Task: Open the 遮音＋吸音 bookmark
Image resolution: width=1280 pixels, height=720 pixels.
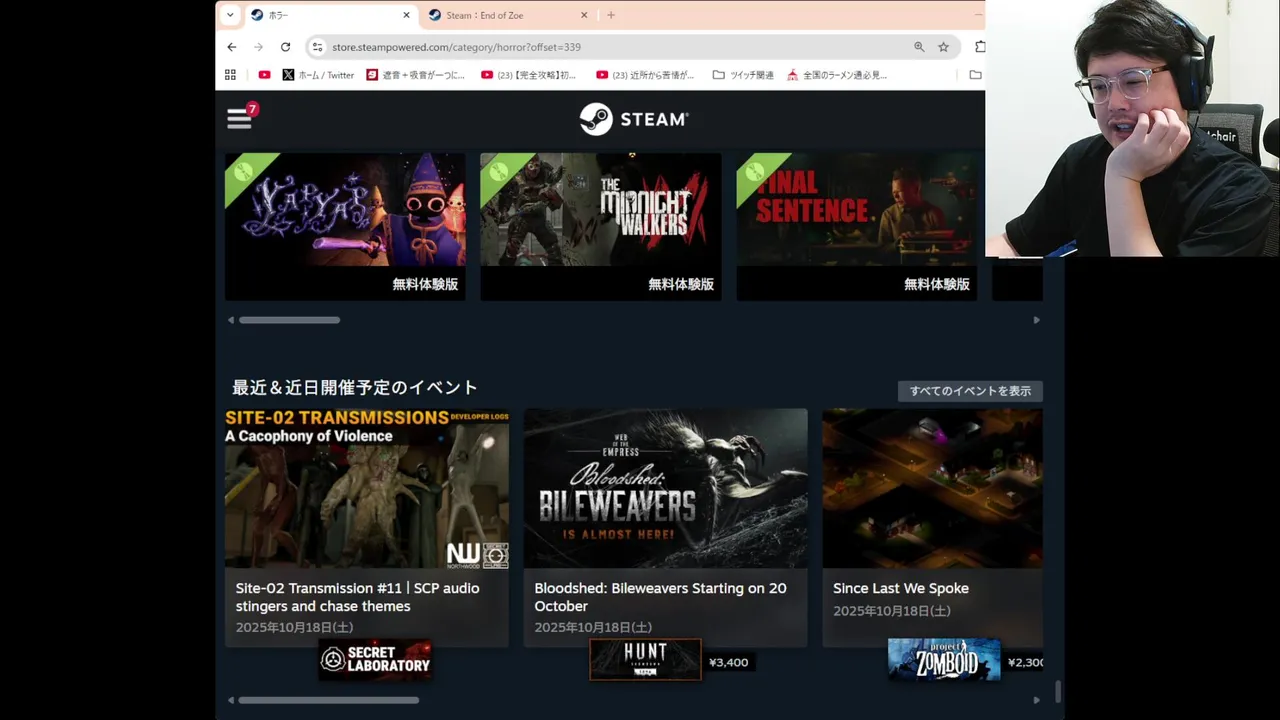Action: [415, 75]
